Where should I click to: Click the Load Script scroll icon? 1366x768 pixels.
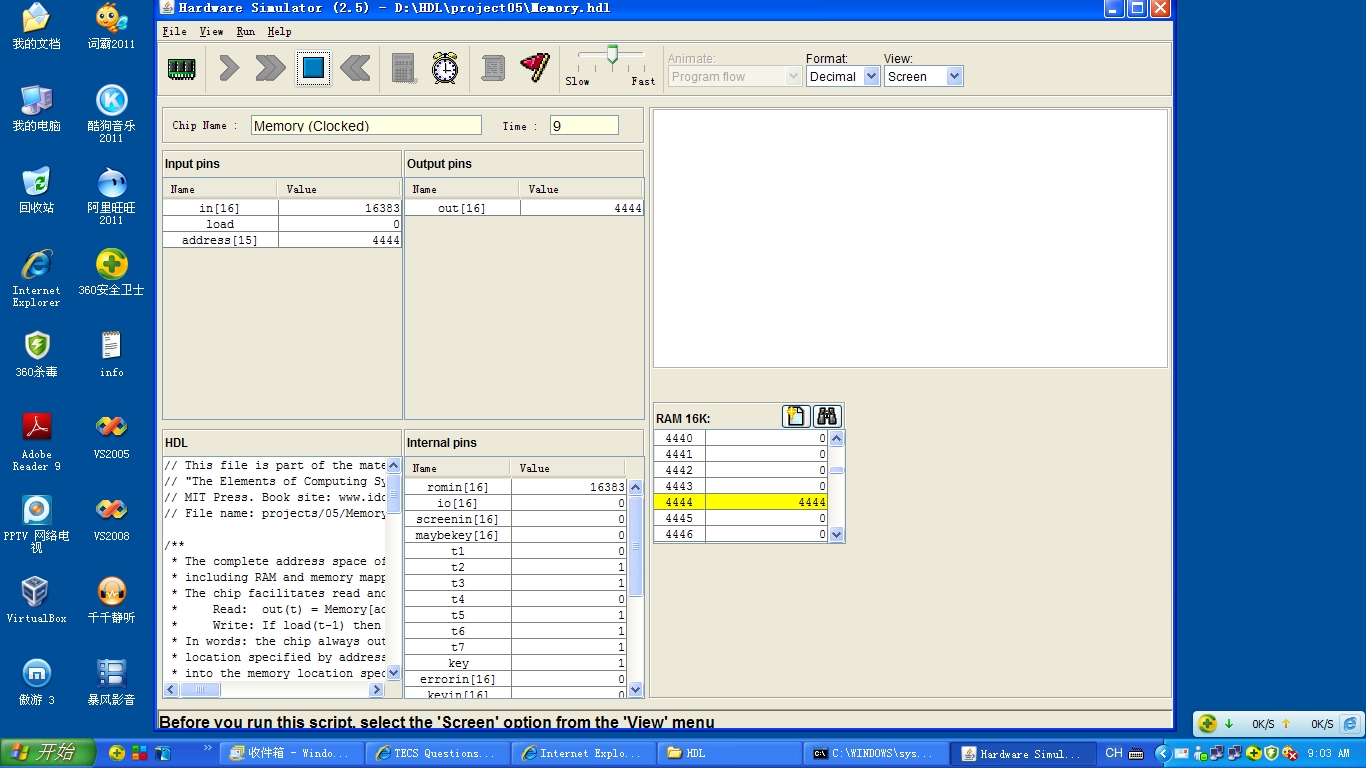click(493, 68)
